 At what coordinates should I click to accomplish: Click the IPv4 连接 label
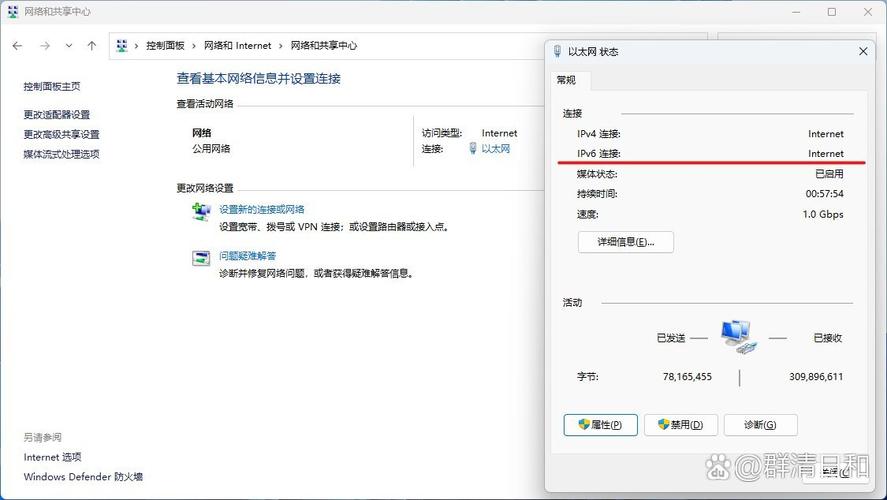598,134
